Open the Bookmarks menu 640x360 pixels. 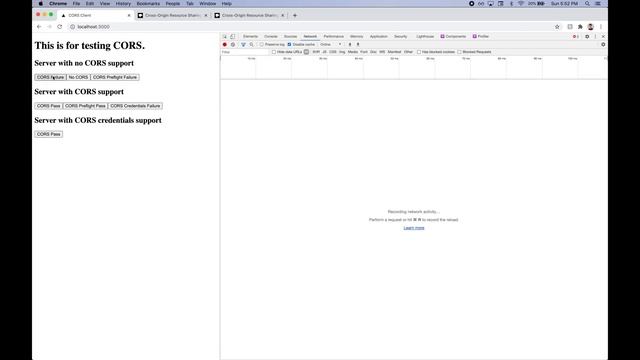[x=148, y=3]
